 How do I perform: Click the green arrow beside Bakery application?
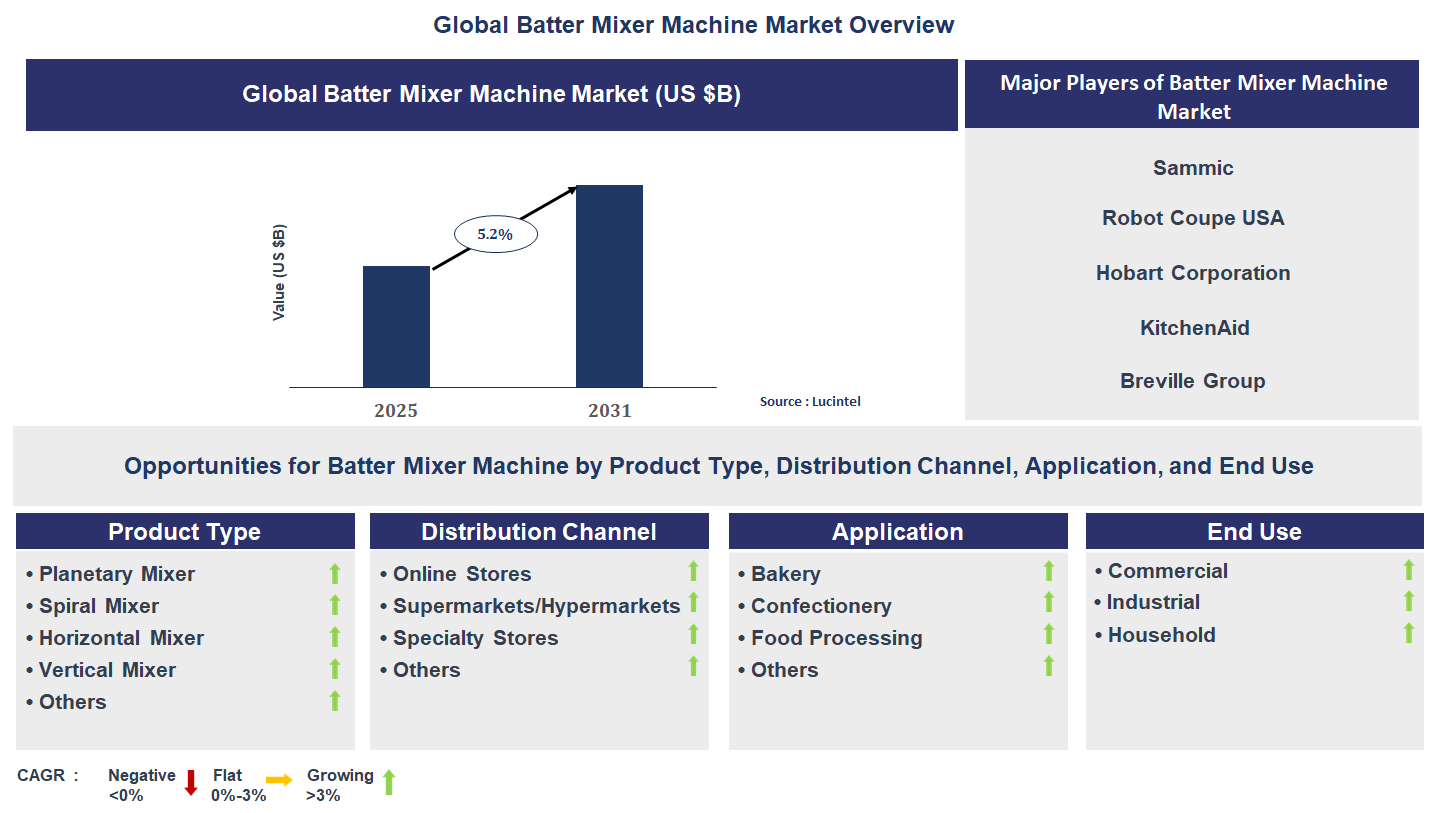[1048, 571]
